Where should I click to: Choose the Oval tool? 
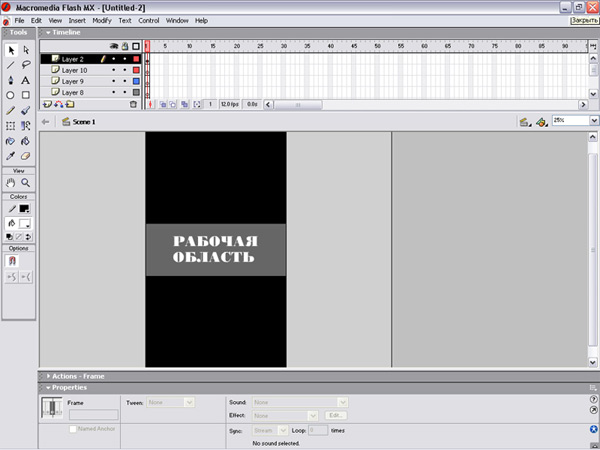11,95
